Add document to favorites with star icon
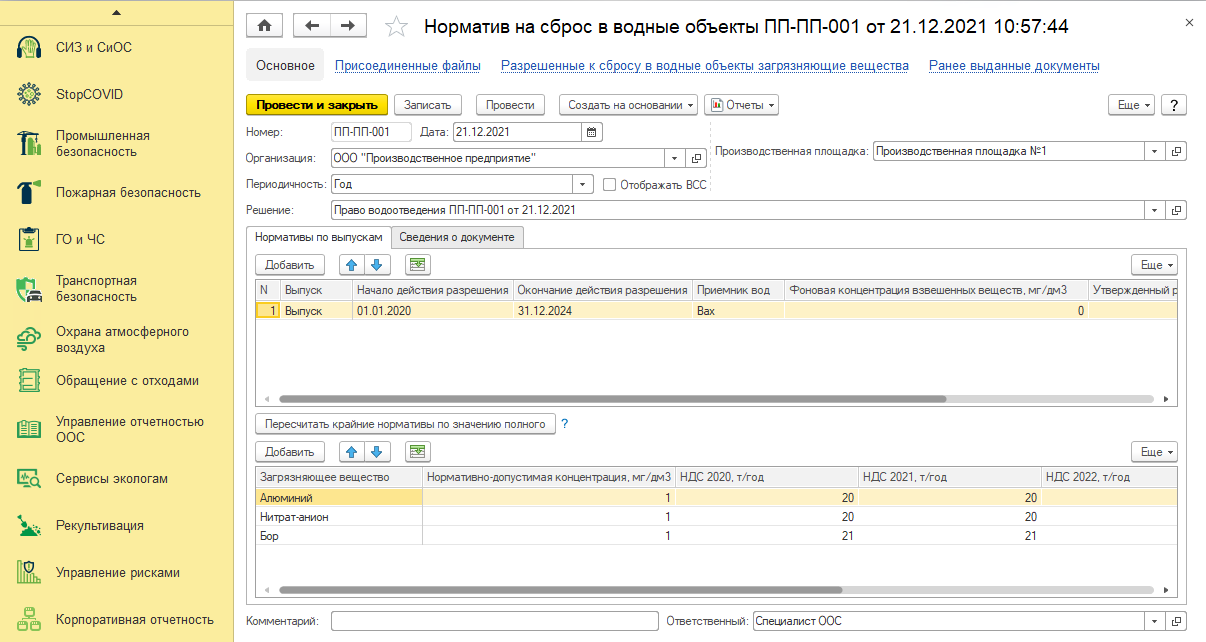Image resolution: width=1206 pixels, height=642 pixels. pyautogui.click(x=396, y=27)
